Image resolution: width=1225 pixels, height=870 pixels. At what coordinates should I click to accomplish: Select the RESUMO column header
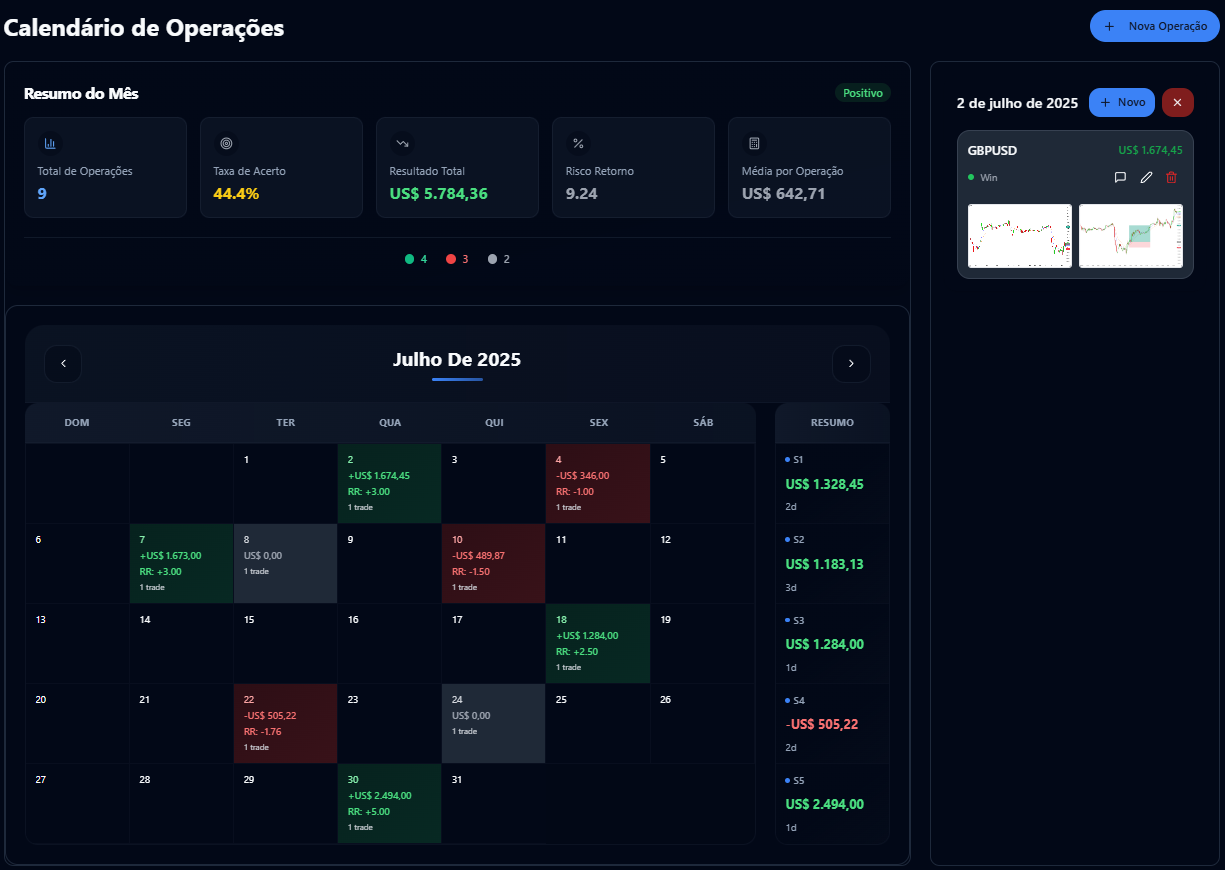coord(832,422)
